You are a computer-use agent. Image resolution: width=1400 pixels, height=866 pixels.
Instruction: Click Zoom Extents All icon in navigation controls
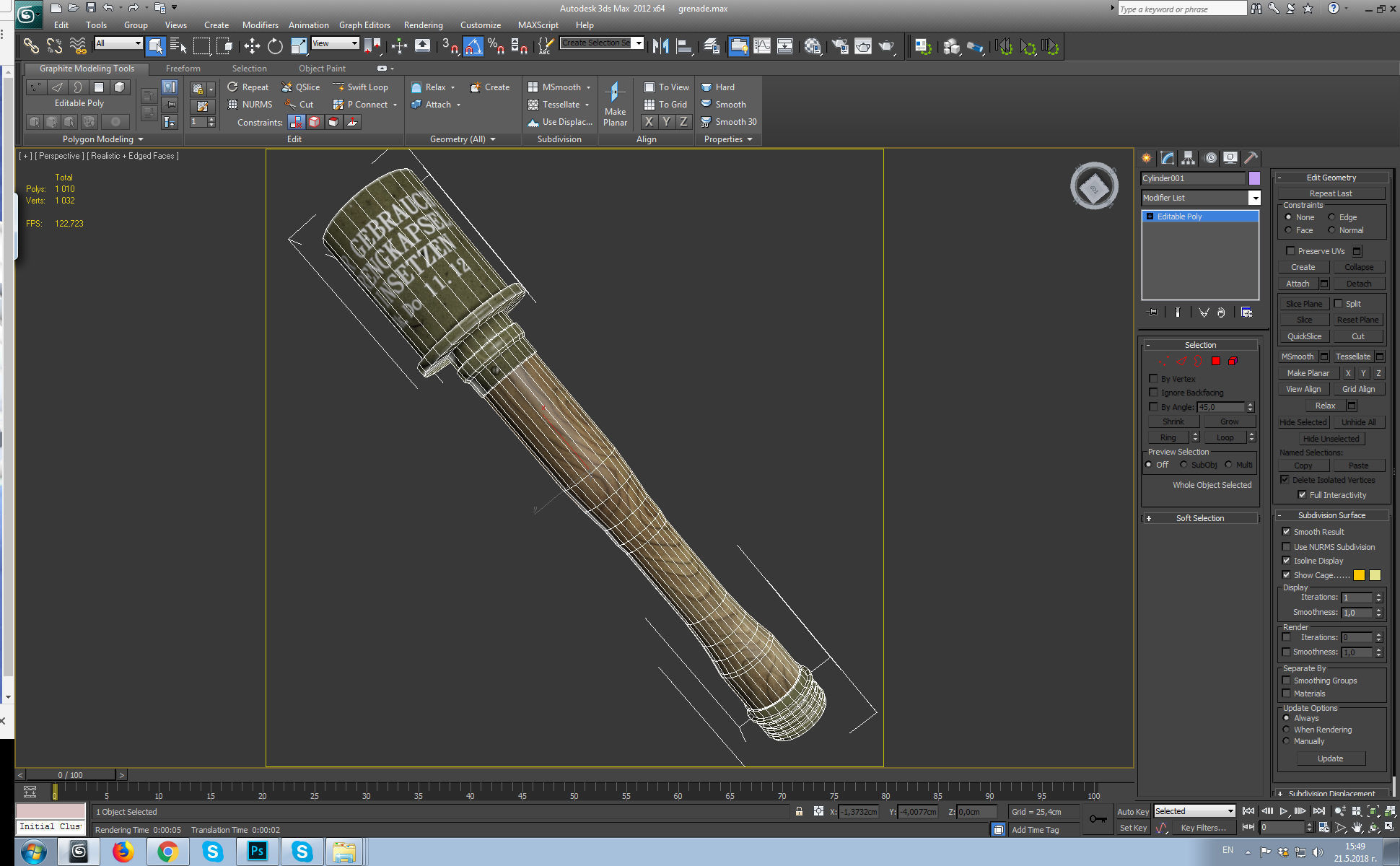coord(1390,811)
